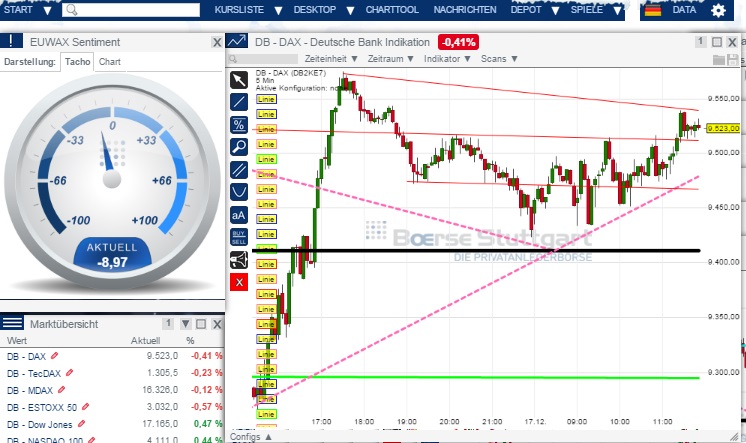Open CHARTTOOL from the top menu
746x443 pixels.
(x=392, y=10)
